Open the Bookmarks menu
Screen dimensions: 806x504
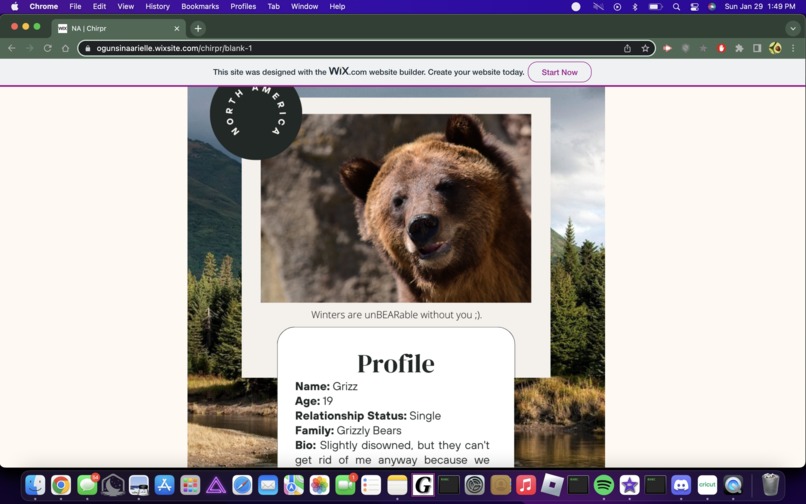[200, 7]
